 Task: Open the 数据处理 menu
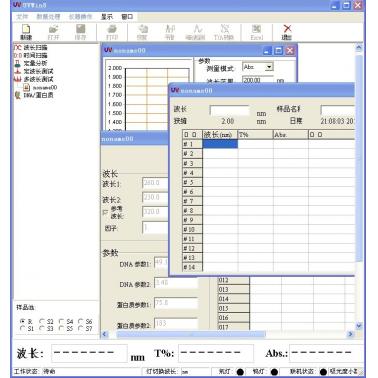(x=48, y=17)
